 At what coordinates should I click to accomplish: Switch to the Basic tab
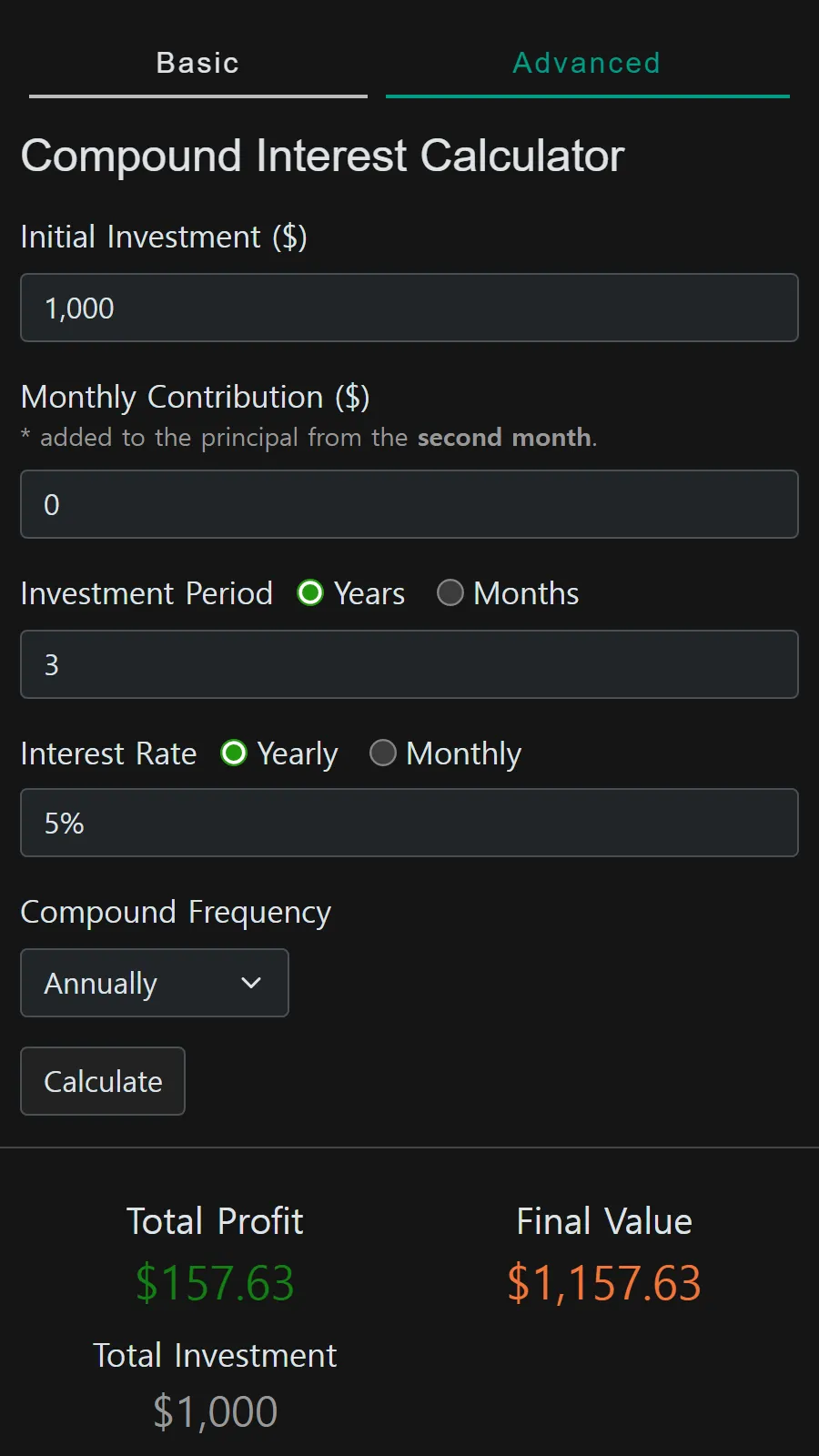point(197,63)
